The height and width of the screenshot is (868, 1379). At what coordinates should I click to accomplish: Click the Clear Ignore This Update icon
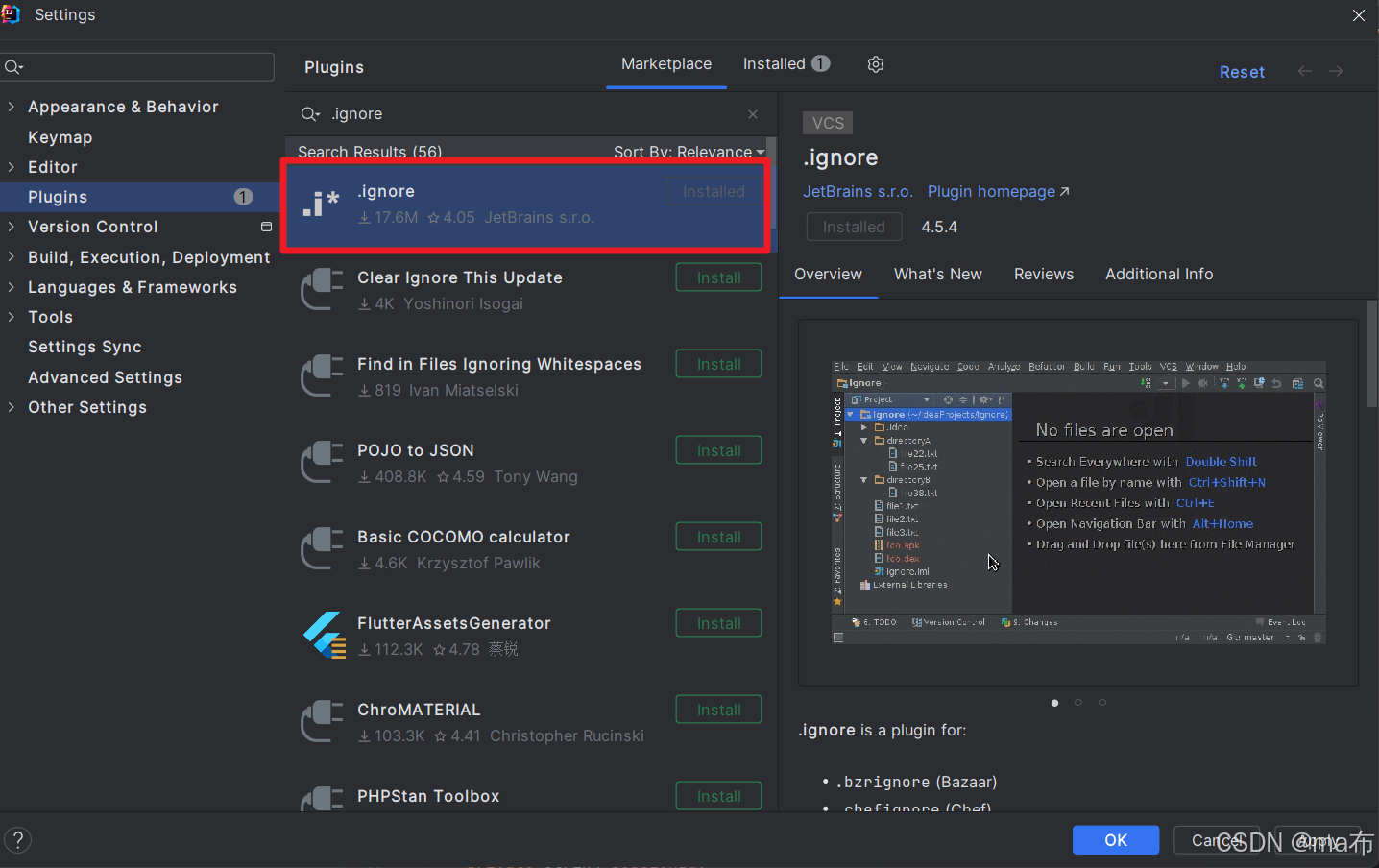click(322, 290)
